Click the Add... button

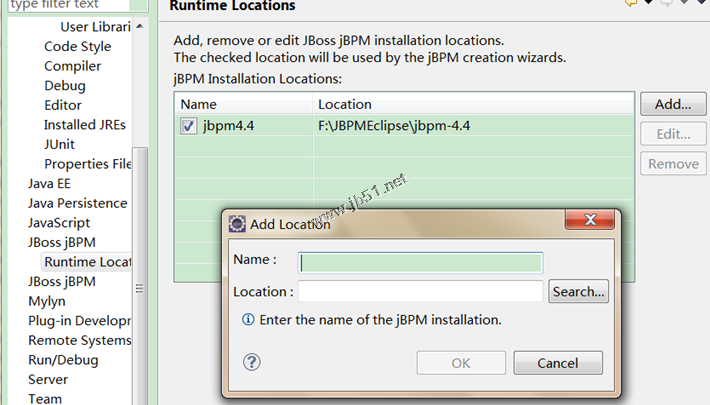point(673,104)
